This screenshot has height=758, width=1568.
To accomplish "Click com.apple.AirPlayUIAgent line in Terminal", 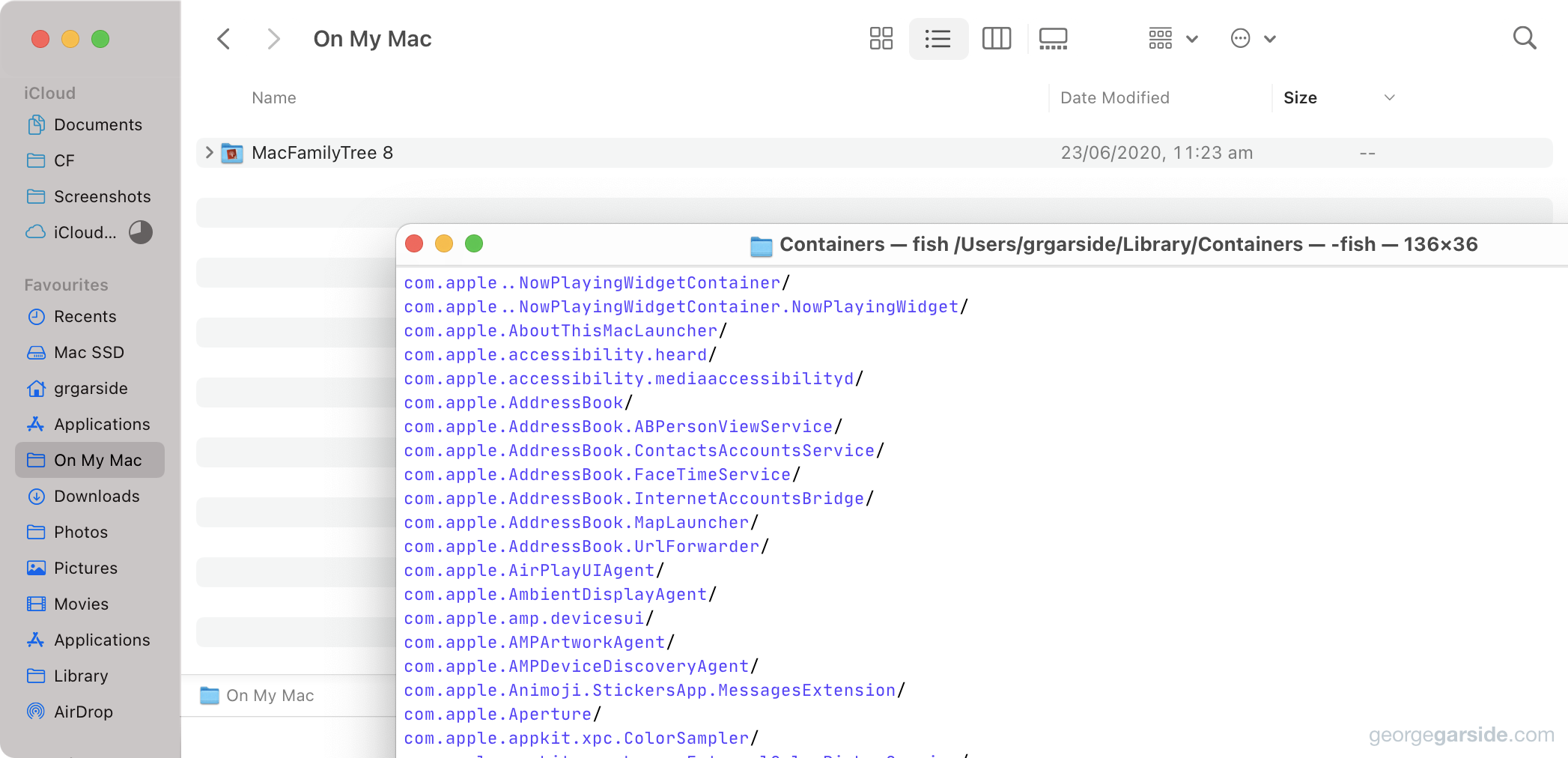I will pyautogui.click(x=534, y=571).
